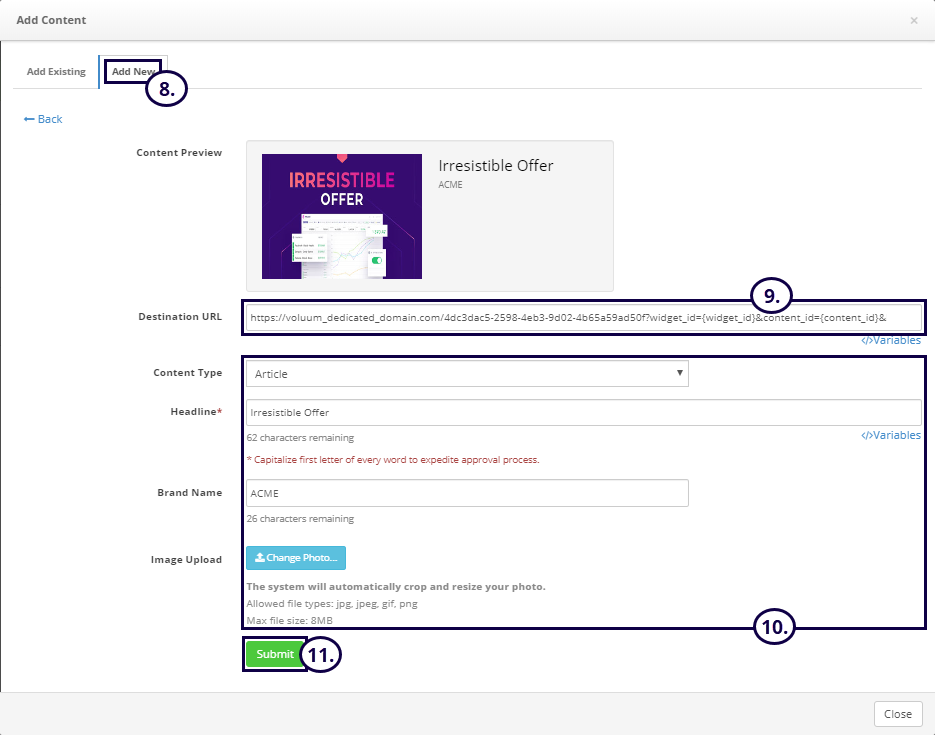Image resolution: width=935 pixels, height=735 pixels.
Task: Open Variables link below Destination URL field
Action: [x=896, y=341]
